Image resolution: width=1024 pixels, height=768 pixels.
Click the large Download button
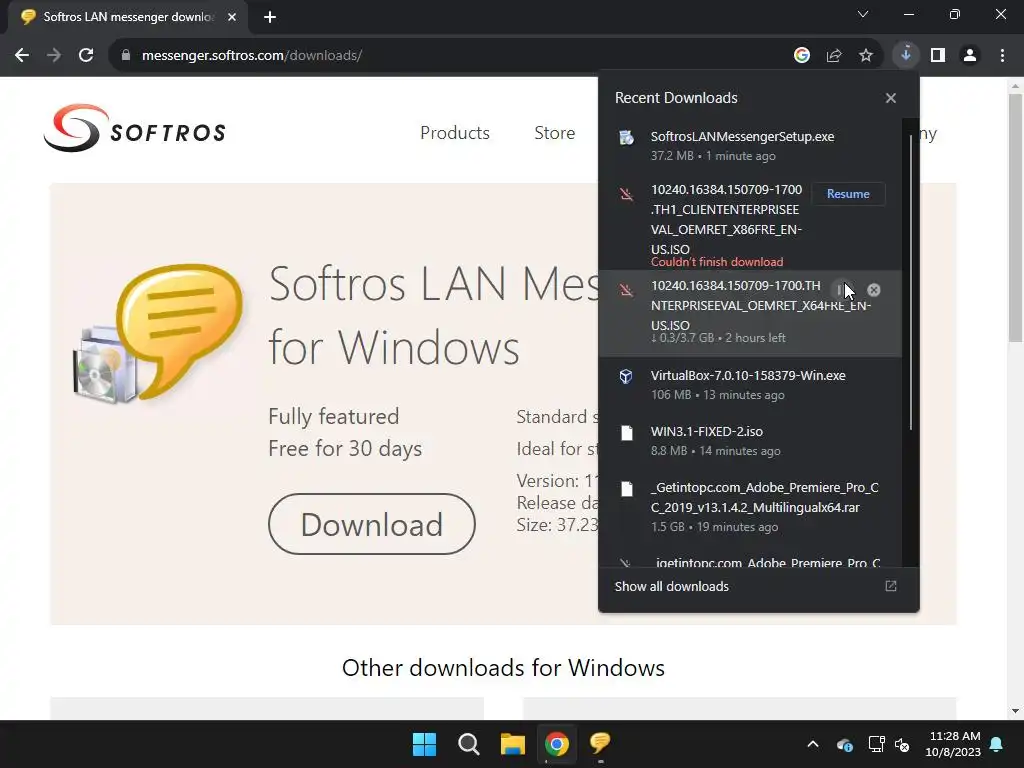(x=372, y=524)
